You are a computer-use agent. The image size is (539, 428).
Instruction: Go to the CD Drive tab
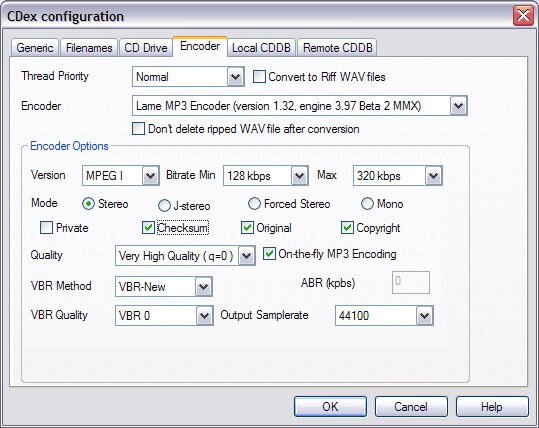(x=146, y=47)
